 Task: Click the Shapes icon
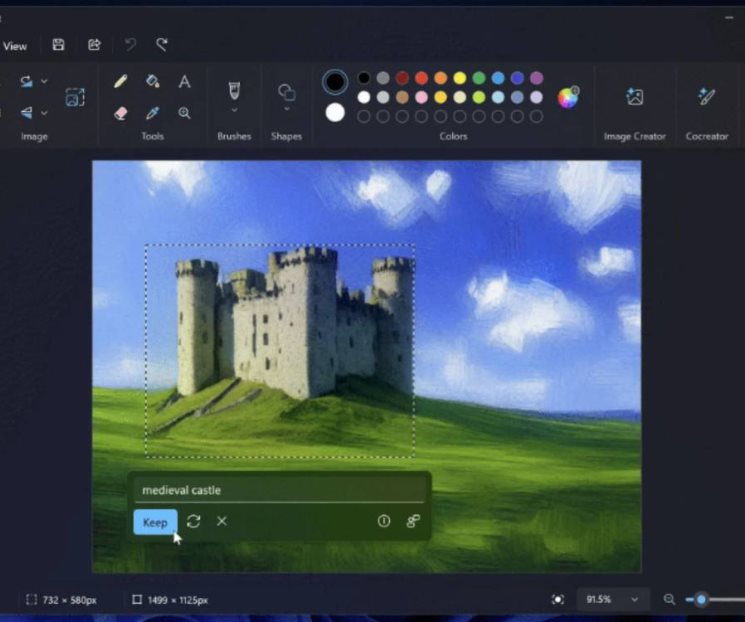[287, 92]
